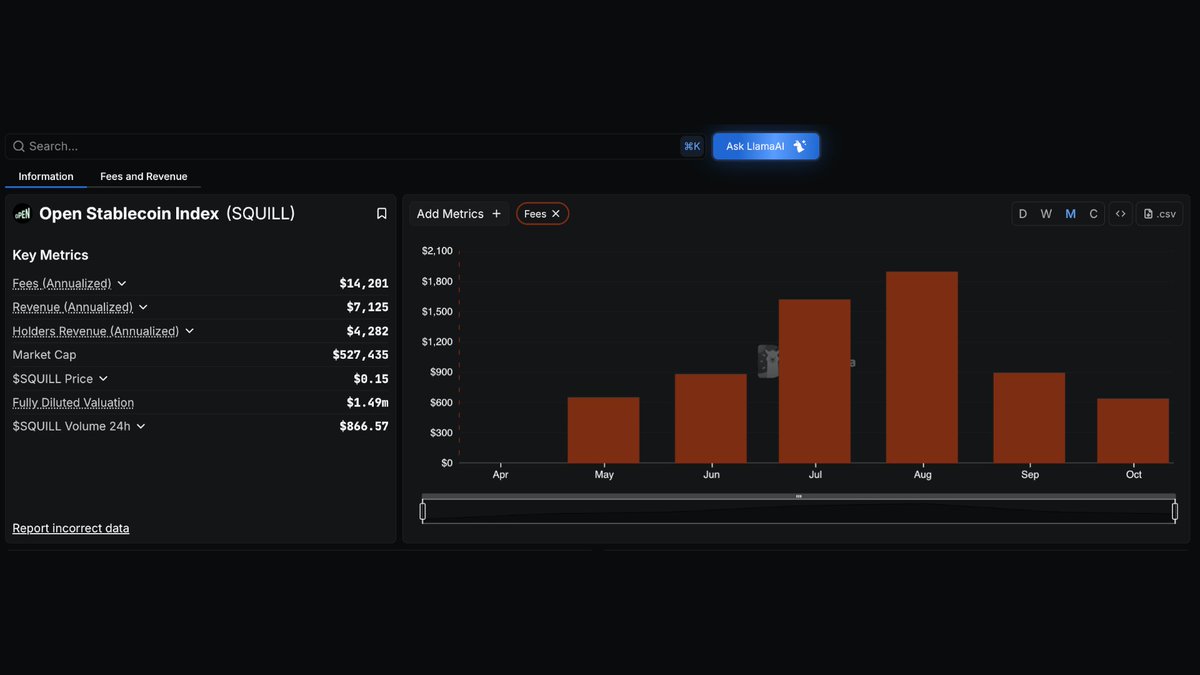Remove the Fees metric chip
The height and width of the screenshot is (675, 1200).
point(556,214)
